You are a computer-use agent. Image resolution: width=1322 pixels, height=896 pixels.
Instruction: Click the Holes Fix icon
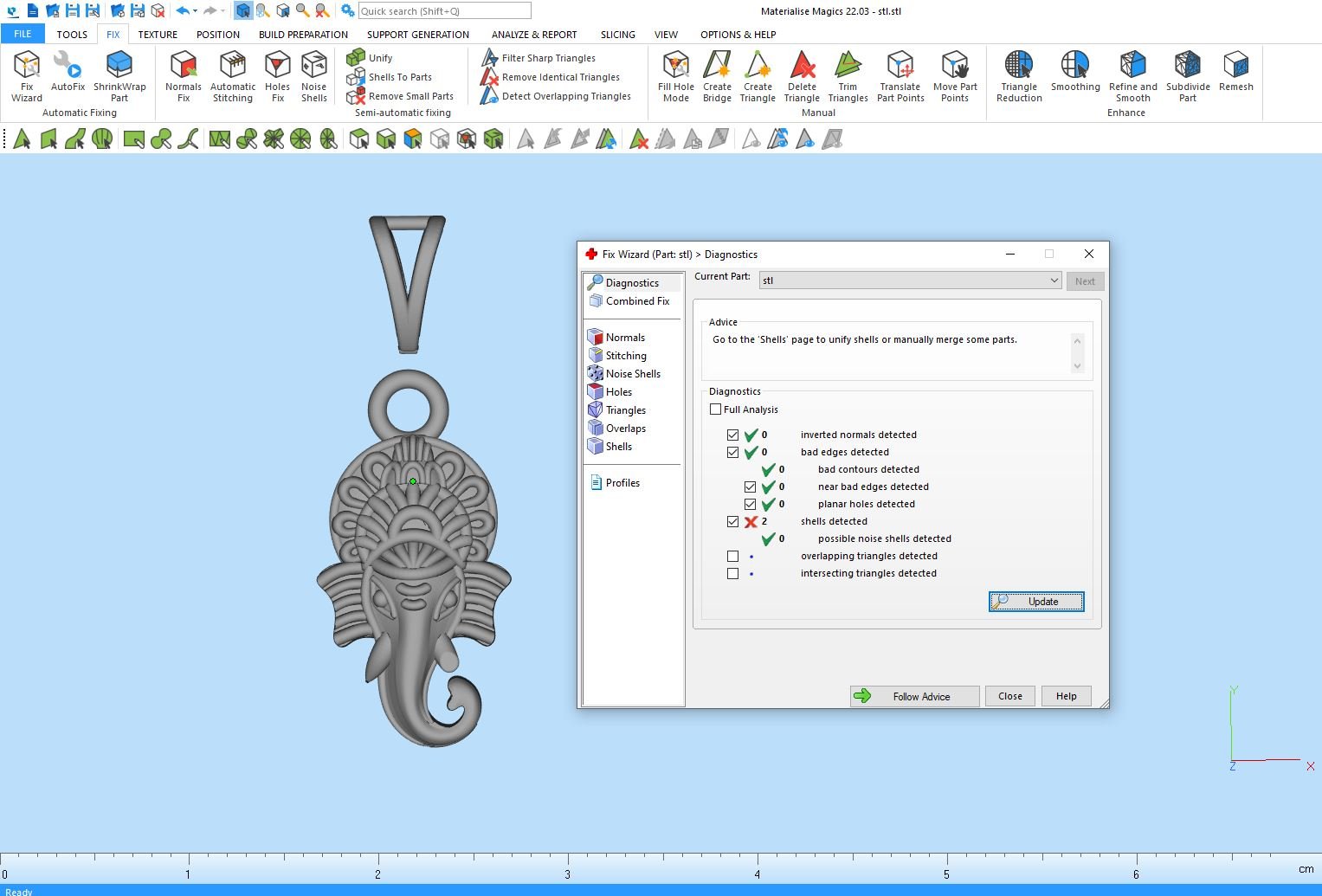(277, 76)
